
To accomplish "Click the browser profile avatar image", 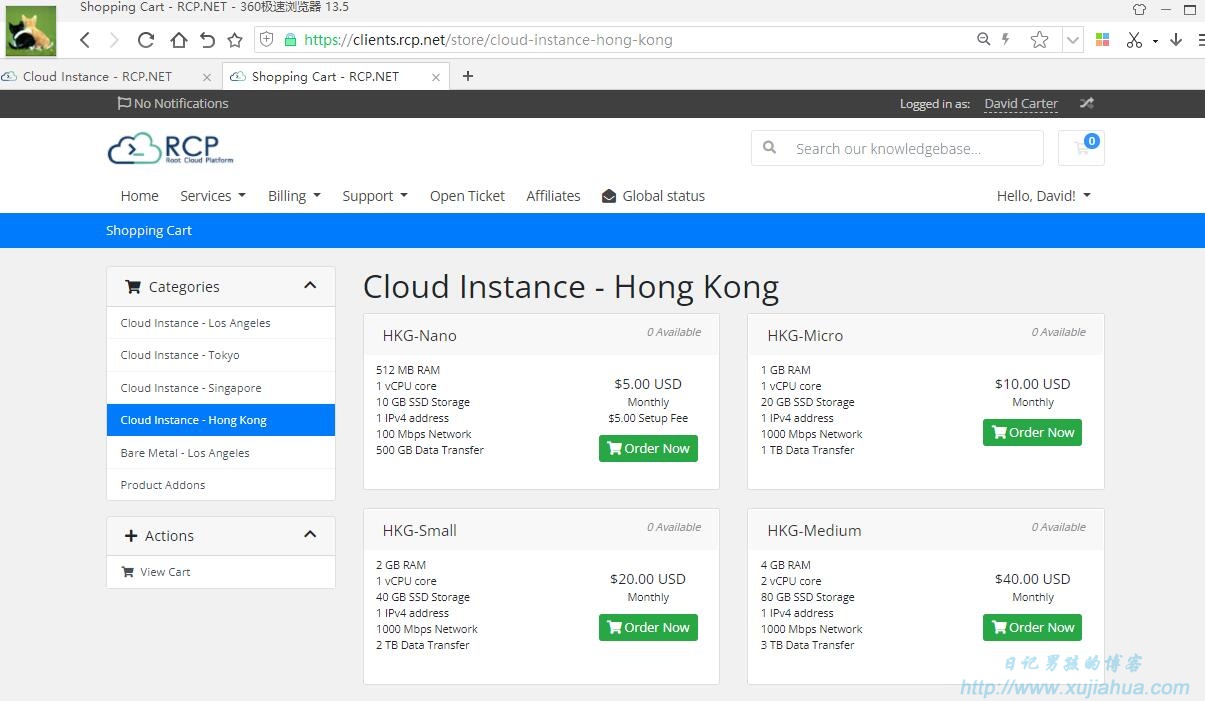I will click(x=31, y=31).
